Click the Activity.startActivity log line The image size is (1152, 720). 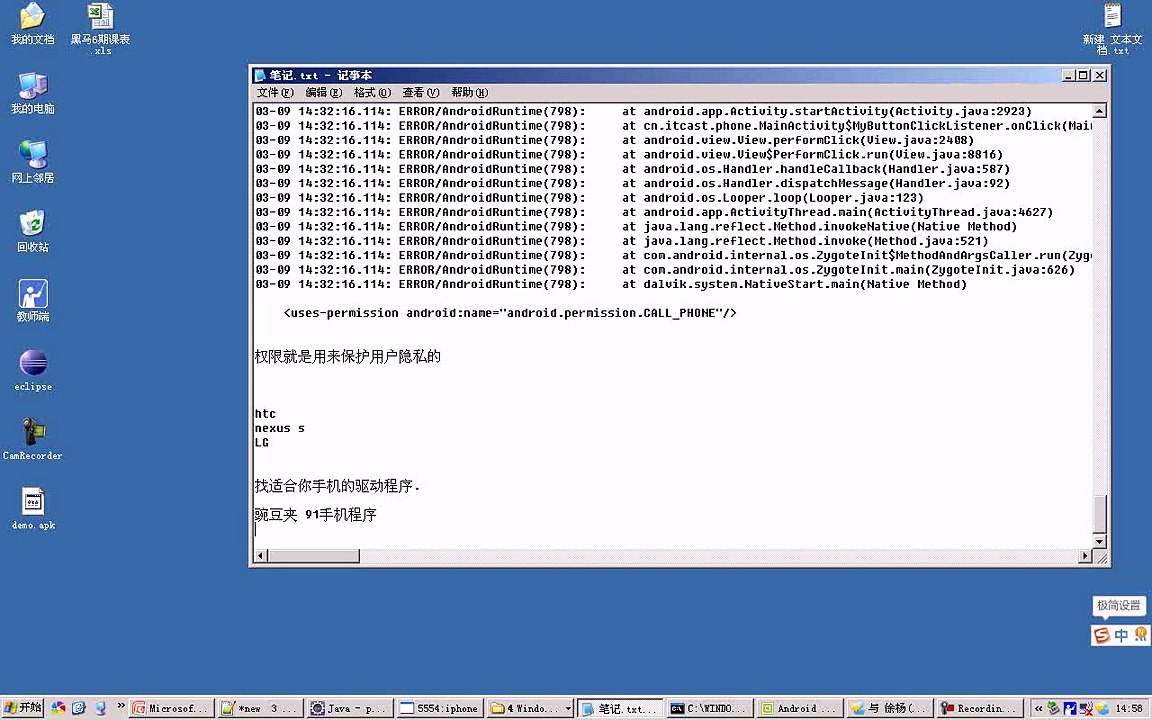point(644,111)
